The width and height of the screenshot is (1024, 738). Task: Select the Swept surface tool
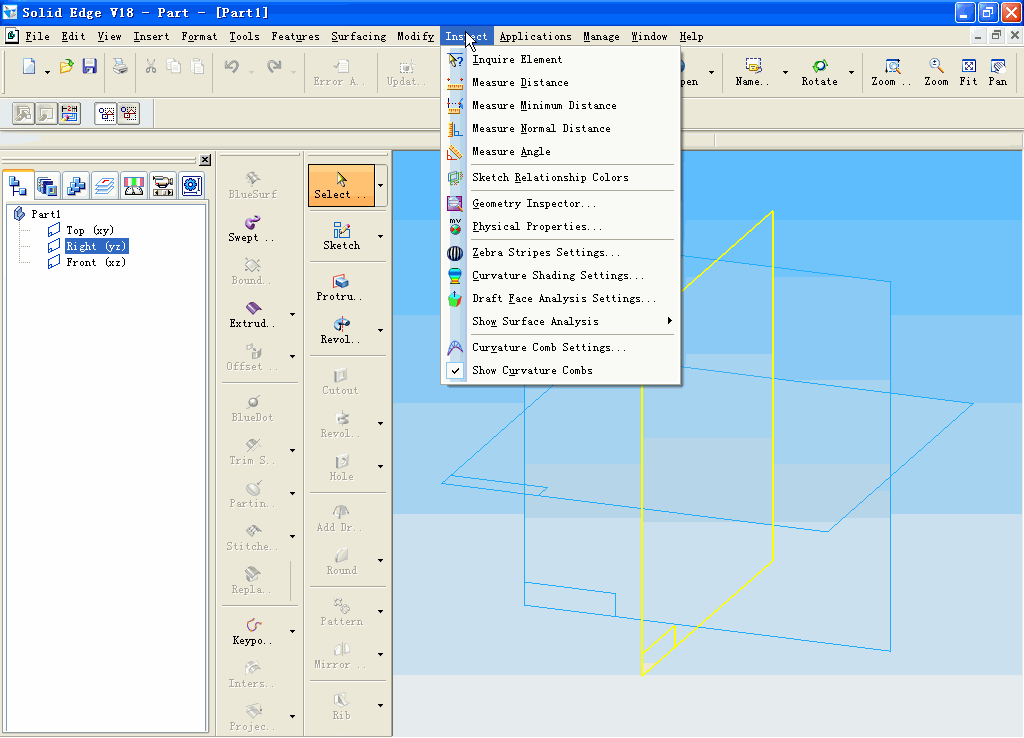(252, 229)
